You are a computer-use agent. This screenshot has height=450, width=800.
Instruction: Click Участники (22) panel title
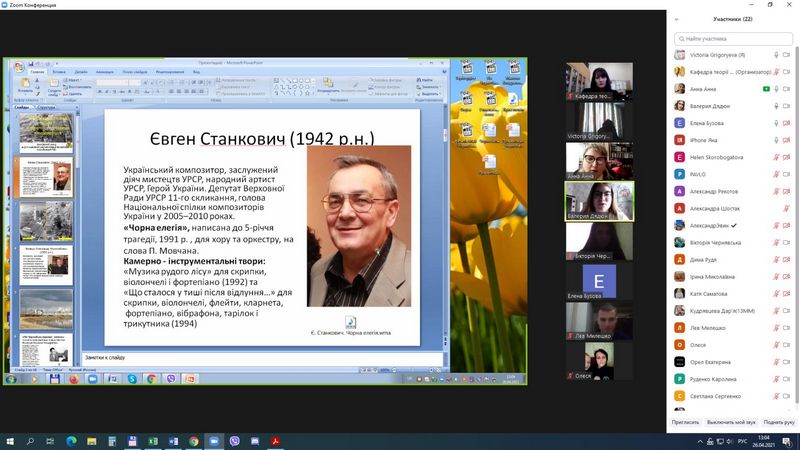pyautogui.click(x=733, y=19)
